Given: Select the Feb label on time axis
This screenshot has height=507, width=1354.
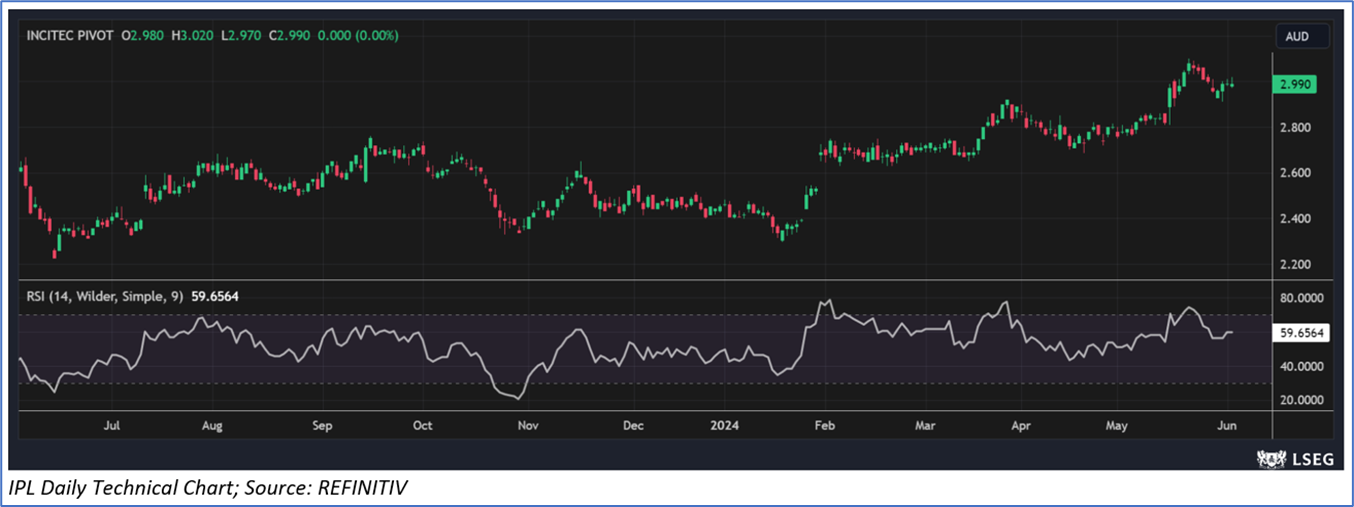Looking at the screenshot, I should [825, 425].
